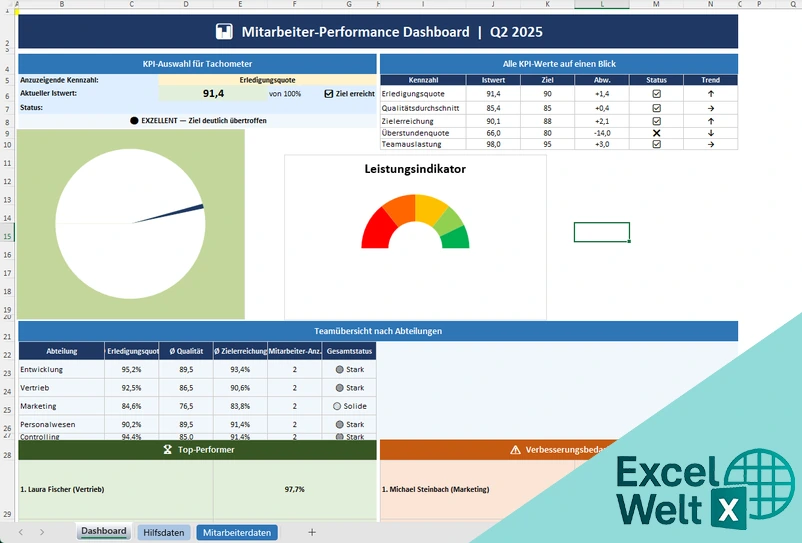Toggle the status checkbox for Erledigungsquote
Screen dimensions: 802x543
[x=656, y=94]
